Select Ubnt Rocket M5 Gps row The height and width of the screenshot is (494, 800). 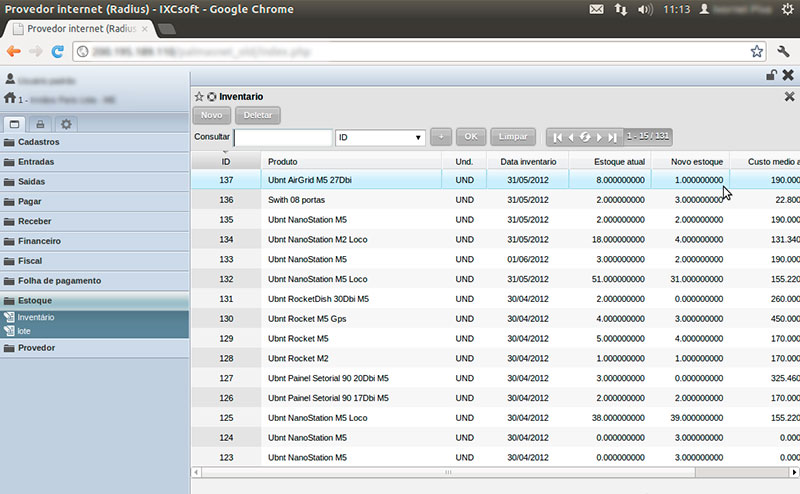[496, 319]
